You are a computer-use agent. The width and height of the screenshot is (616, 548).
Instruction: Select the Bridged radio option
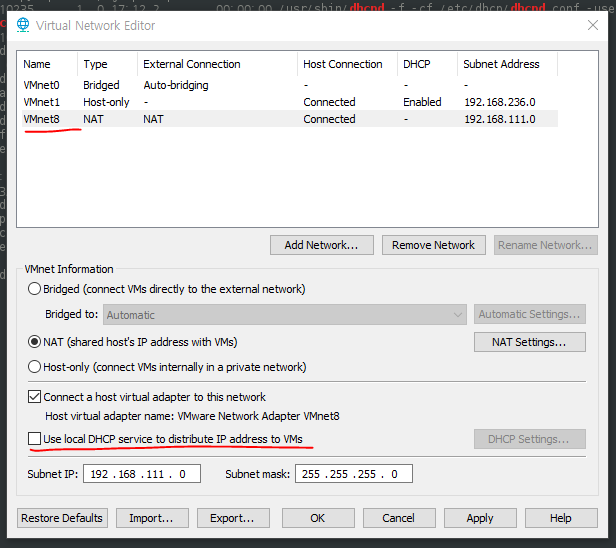[x=35, y=289]
